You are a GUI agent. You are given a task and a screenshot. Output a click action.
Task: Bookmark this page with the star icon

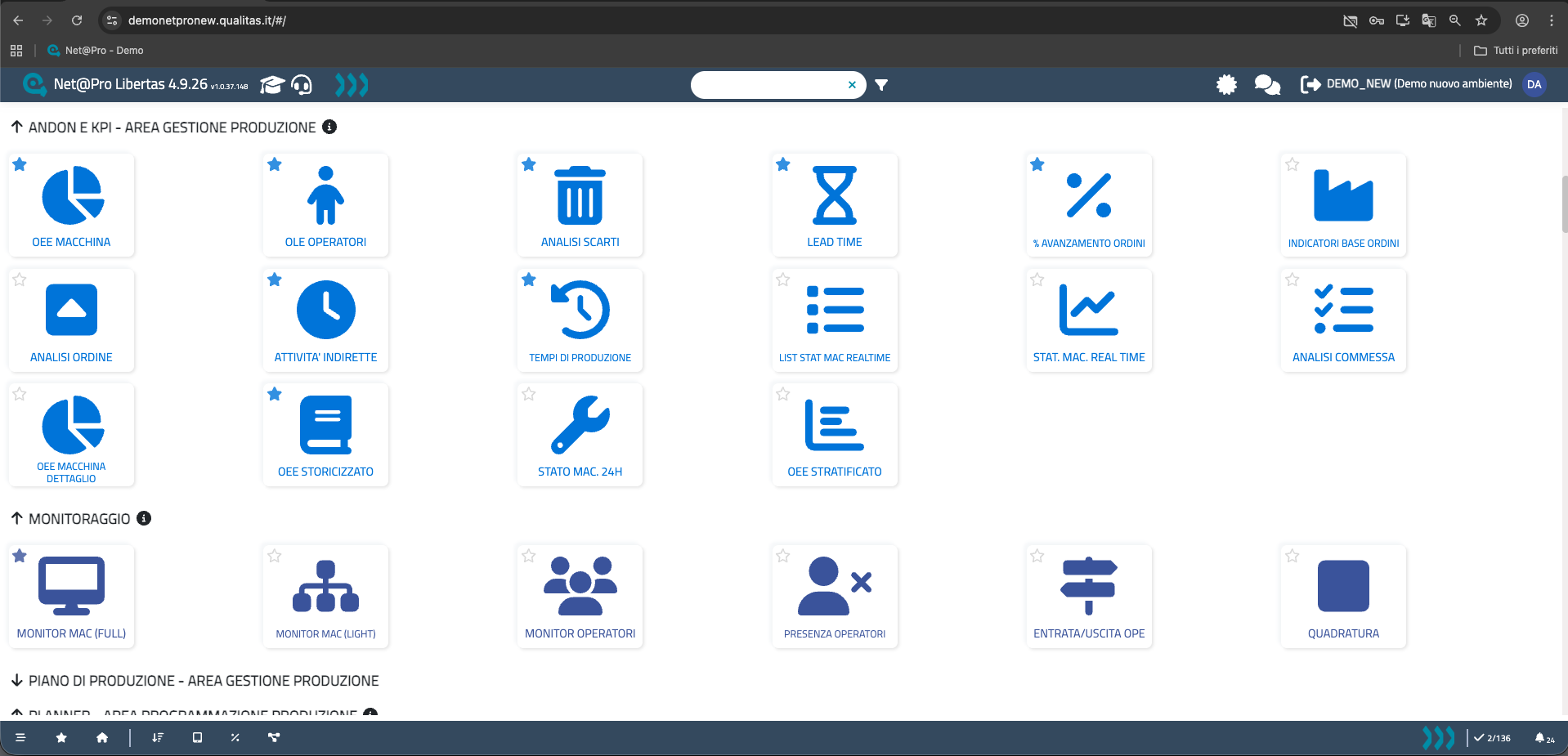click(1481, 20)
